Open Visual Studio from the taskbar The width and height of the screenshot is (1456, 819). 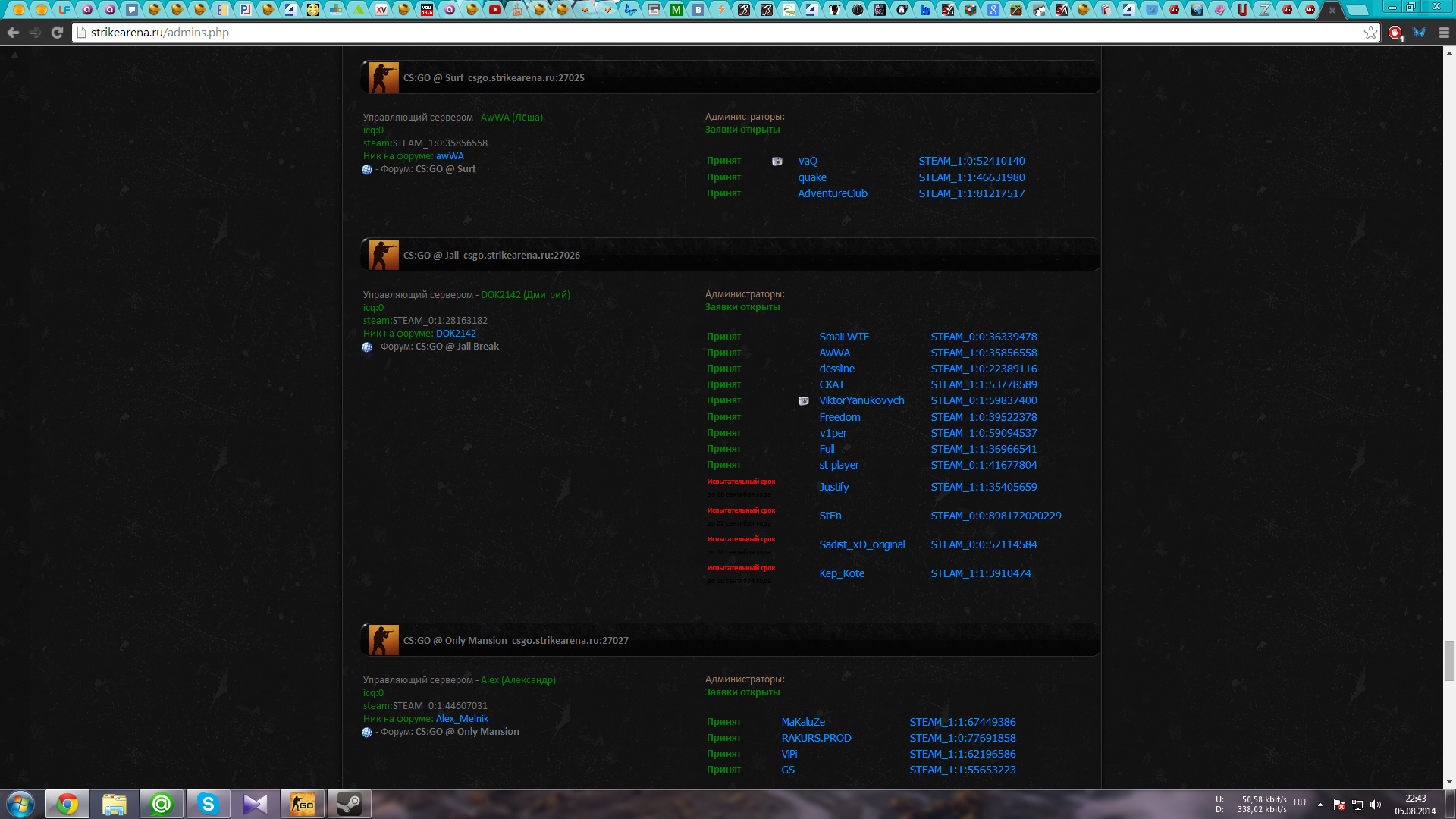[255, 804]
